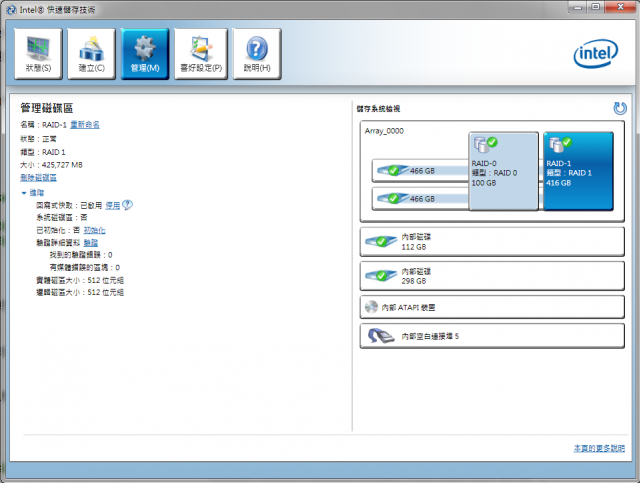Select the RAID-1 volume block
The height and width of the screenshot is (483, 640).
[578, 171]
